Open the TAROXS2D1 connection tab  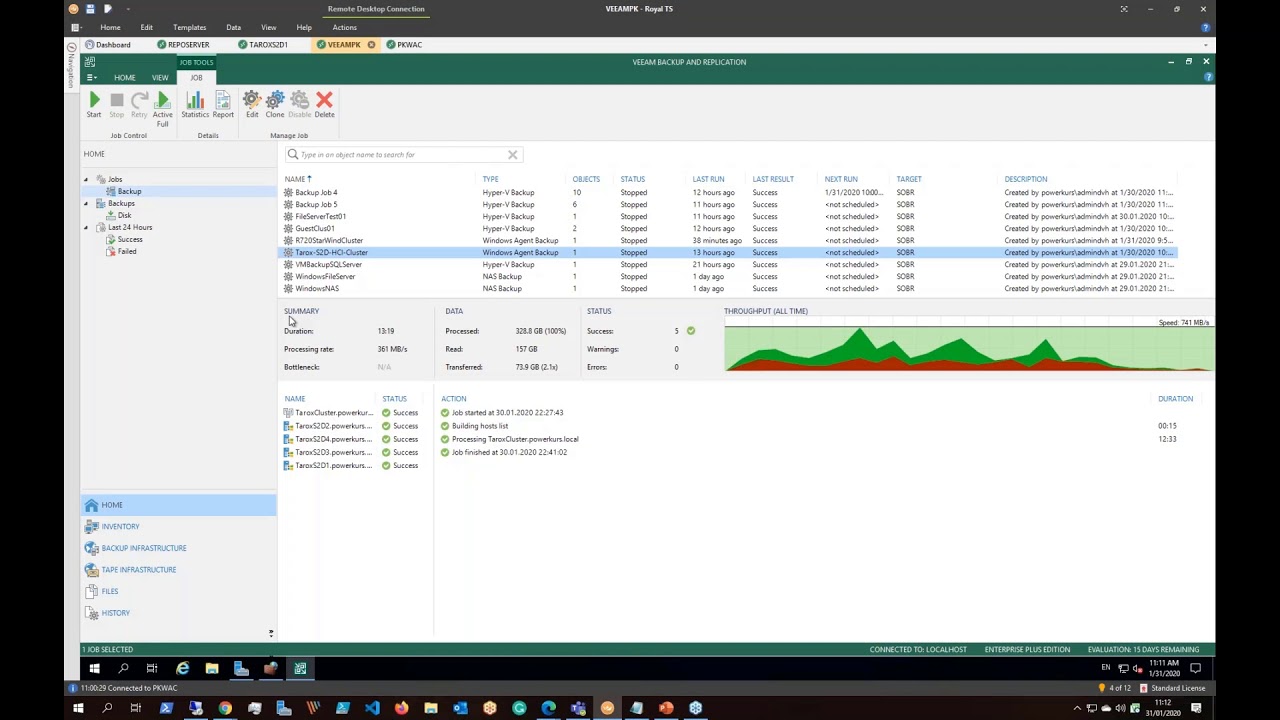tap(263, 44)
